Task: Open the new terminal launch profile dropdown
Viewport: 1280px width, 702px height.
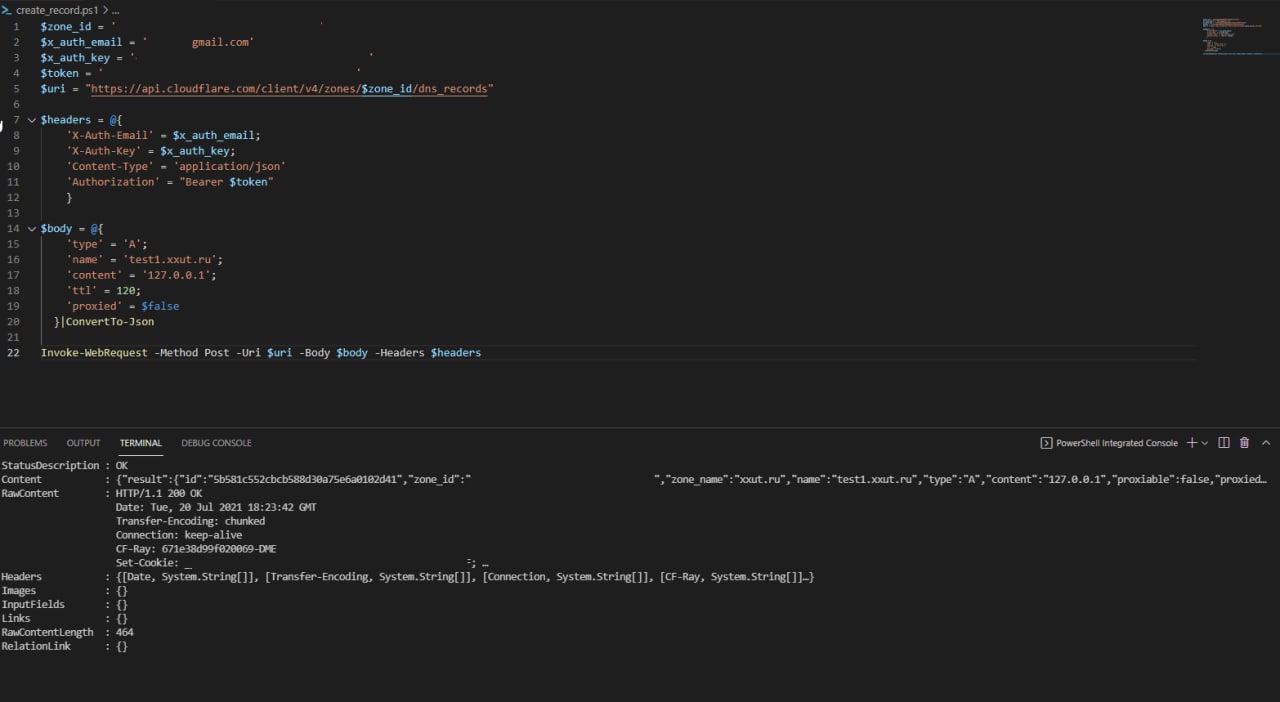Action: click(x=1204, y=443)
